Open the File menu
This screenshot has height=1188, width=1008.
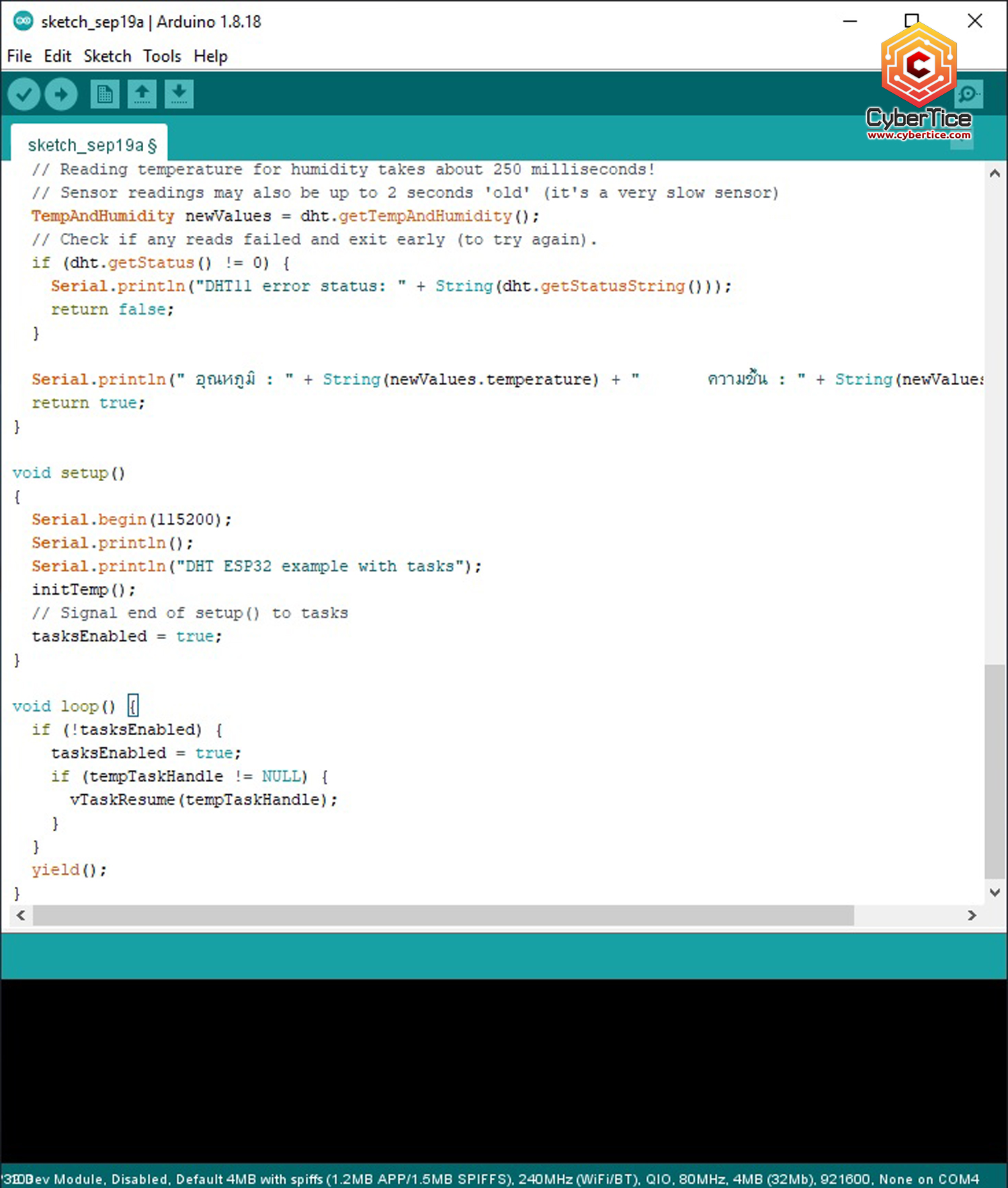(x=19, y=56)
